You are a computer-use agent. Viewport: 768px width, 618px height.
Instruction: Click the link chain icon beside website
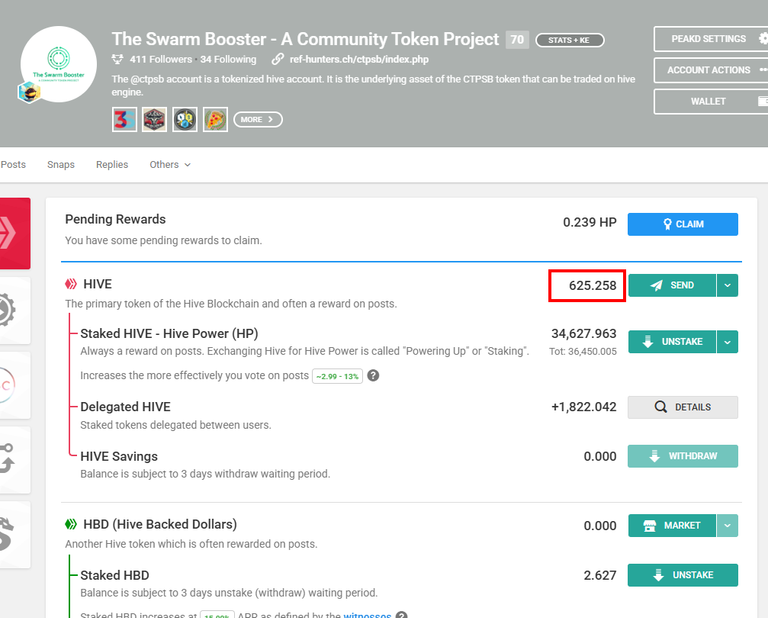tap(278, 59)
